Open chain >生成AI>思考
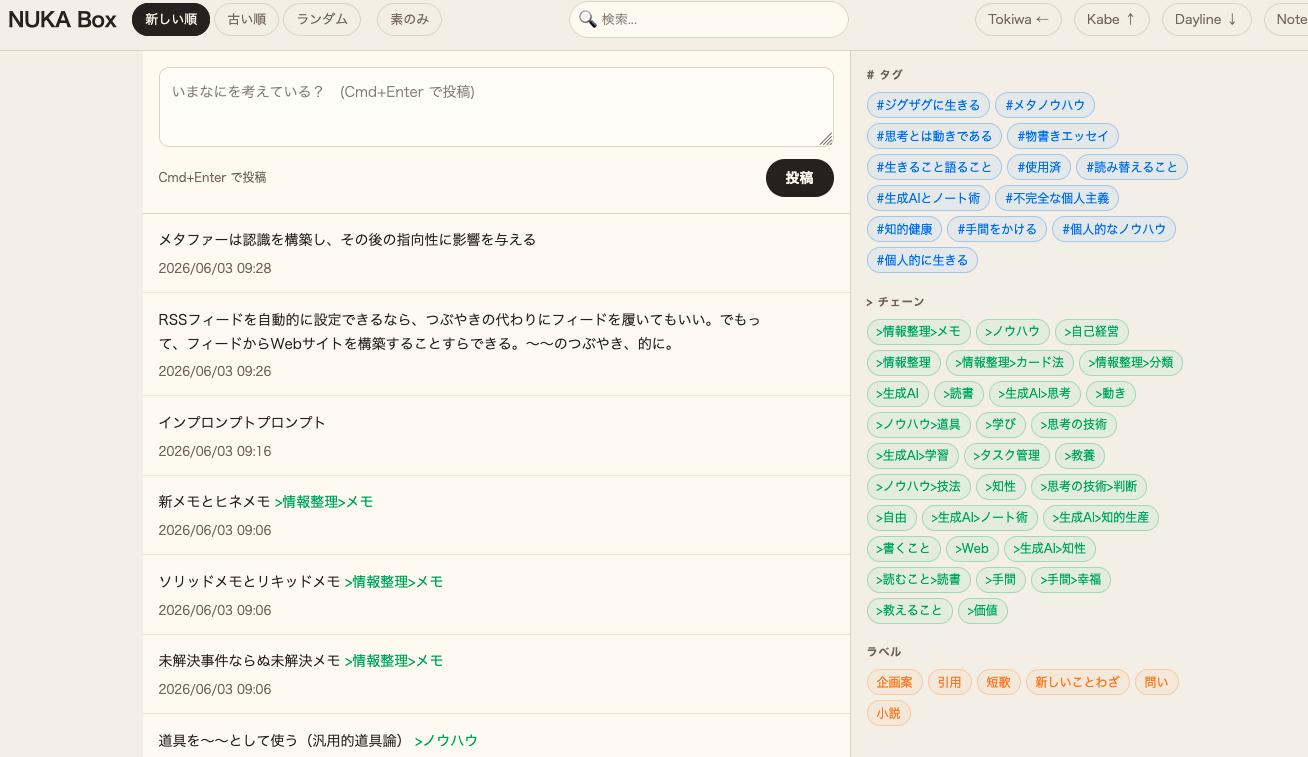This screenshot has height=757, width=1308. pos(1035,394)
